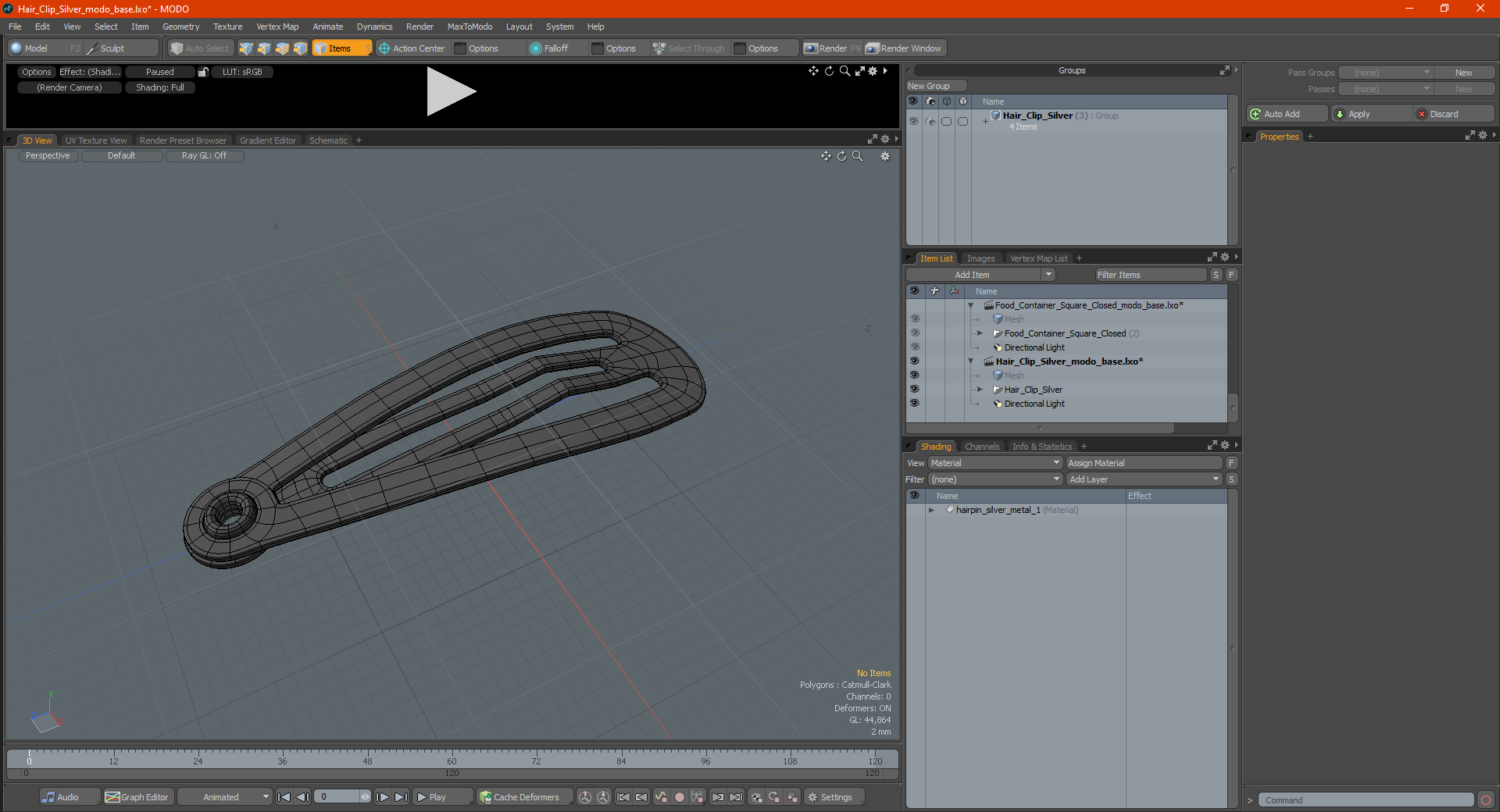Open the Pass Groups dropdown

point(1385,73)
